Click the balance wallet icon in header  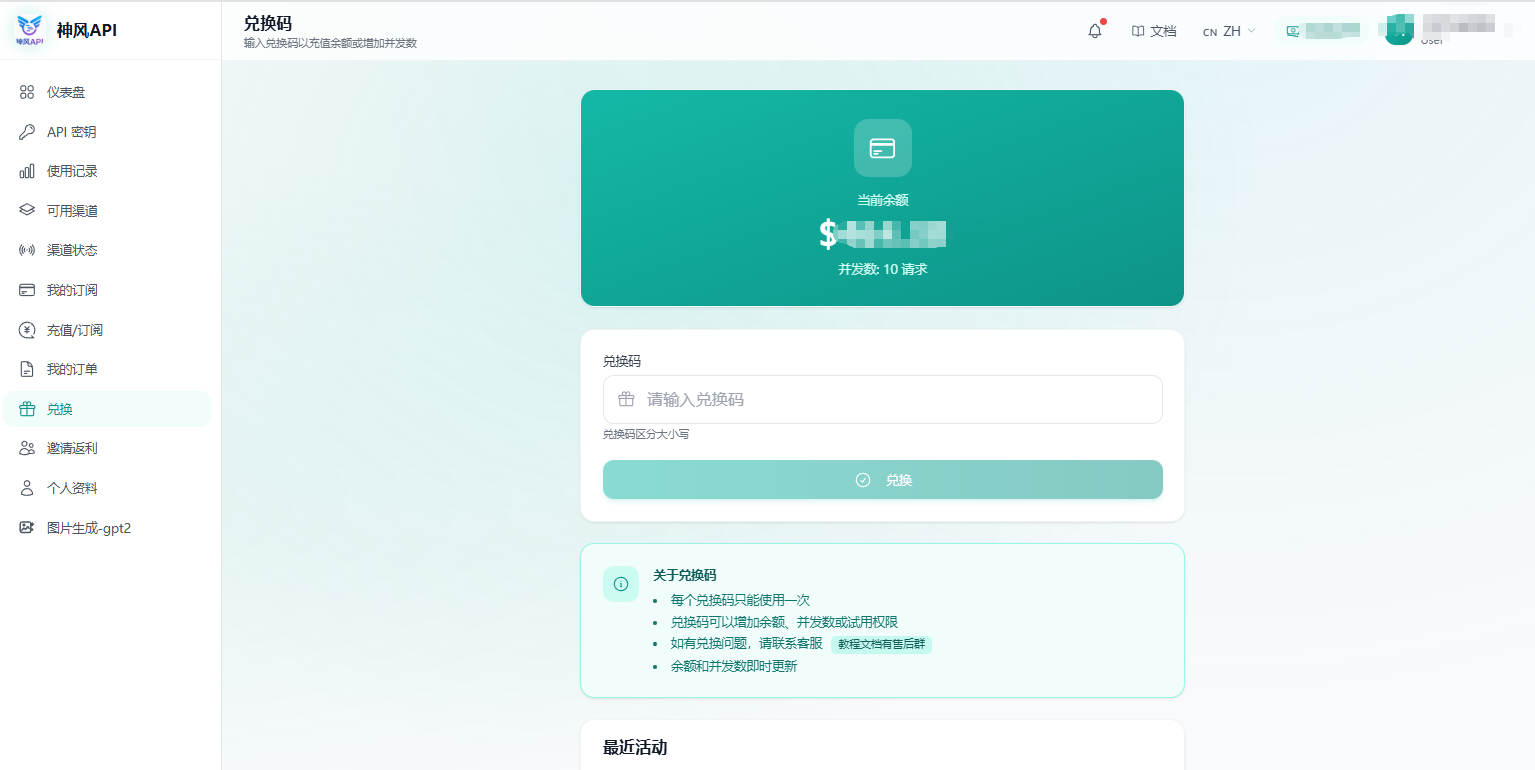pos(1293,31)
